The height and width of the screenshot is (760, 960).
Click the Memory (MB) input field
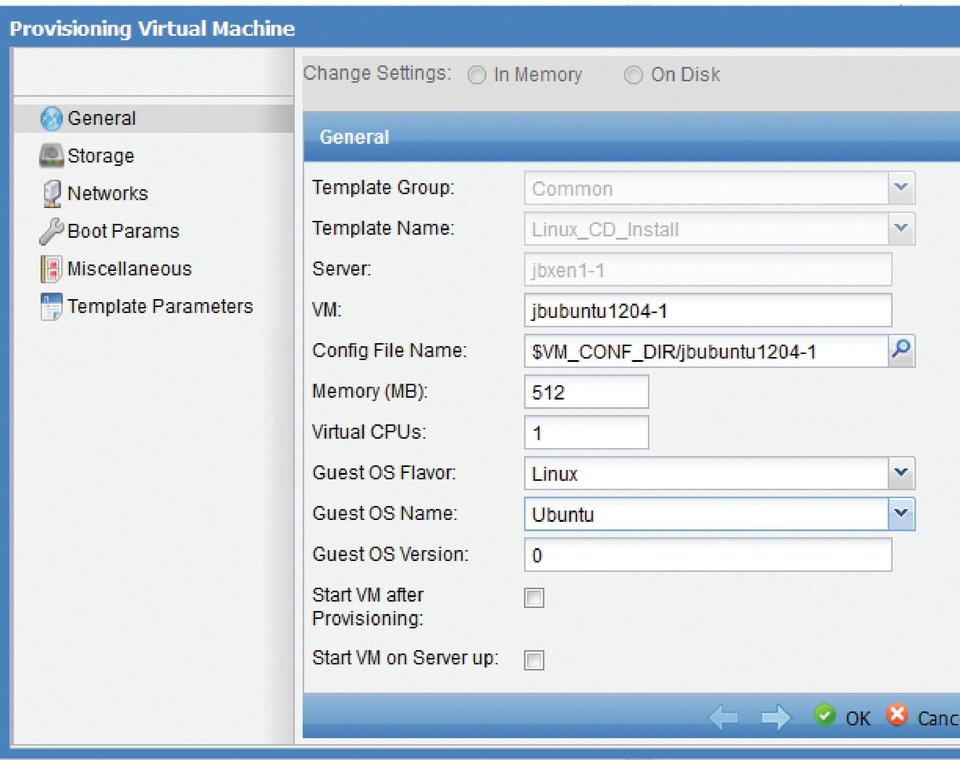point(586,392)
